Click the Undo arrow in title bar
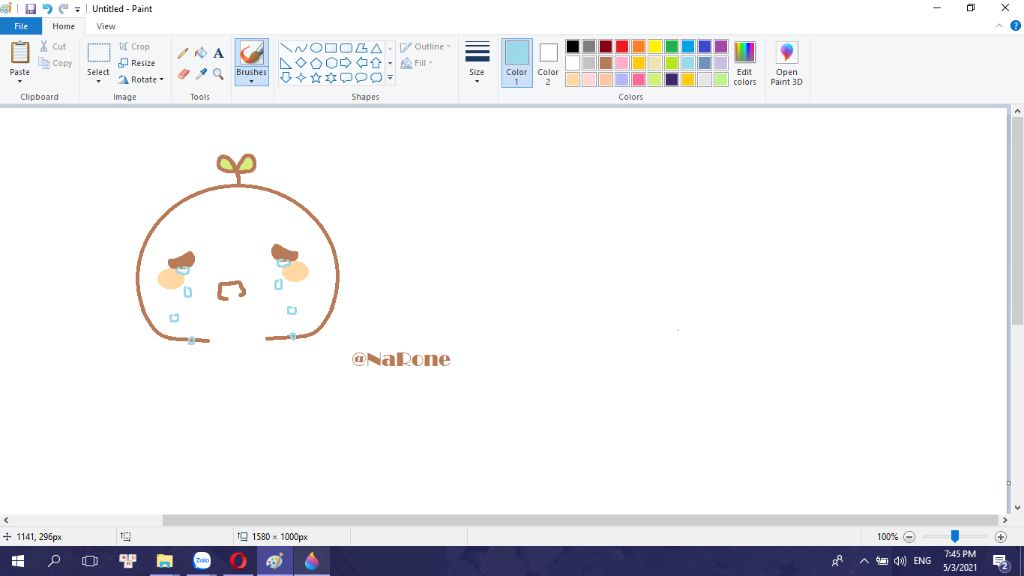This screenshot has width=1024, height=576. coord(47,8)
